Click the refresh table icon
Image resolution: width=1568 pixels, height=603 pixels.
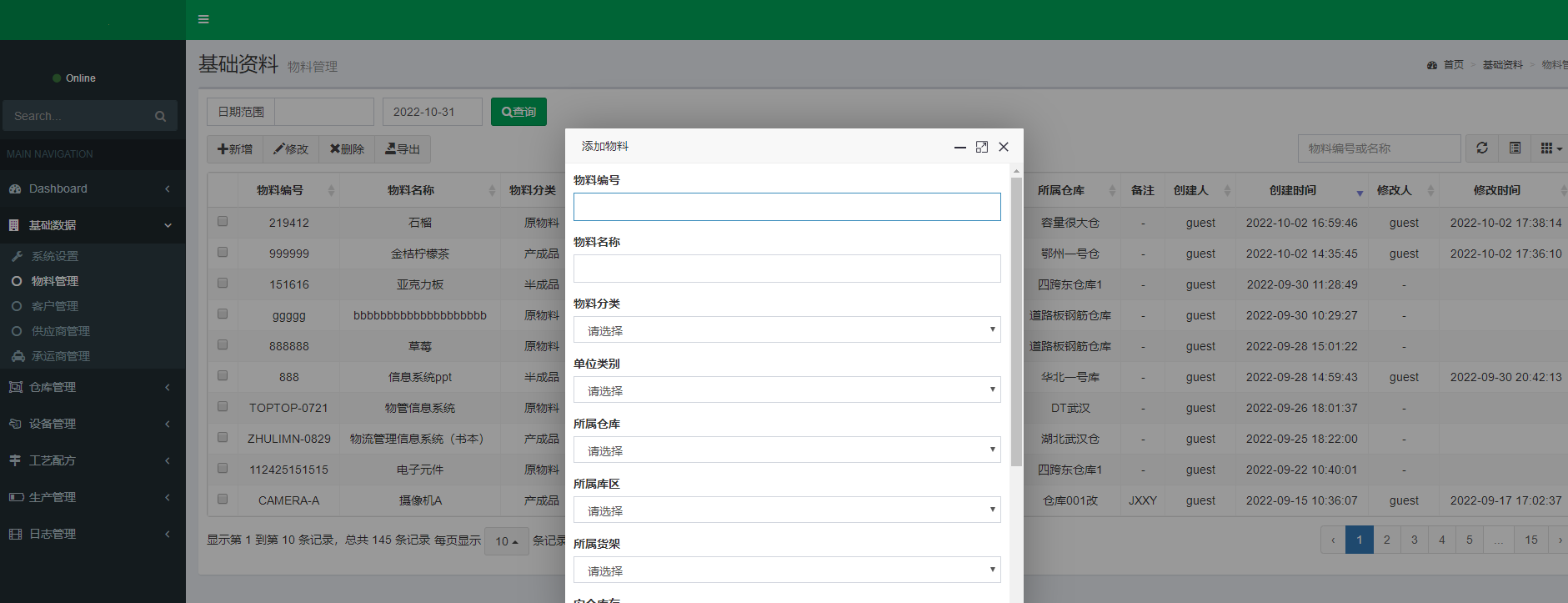pyautogui.click(x=1482, y=148)
